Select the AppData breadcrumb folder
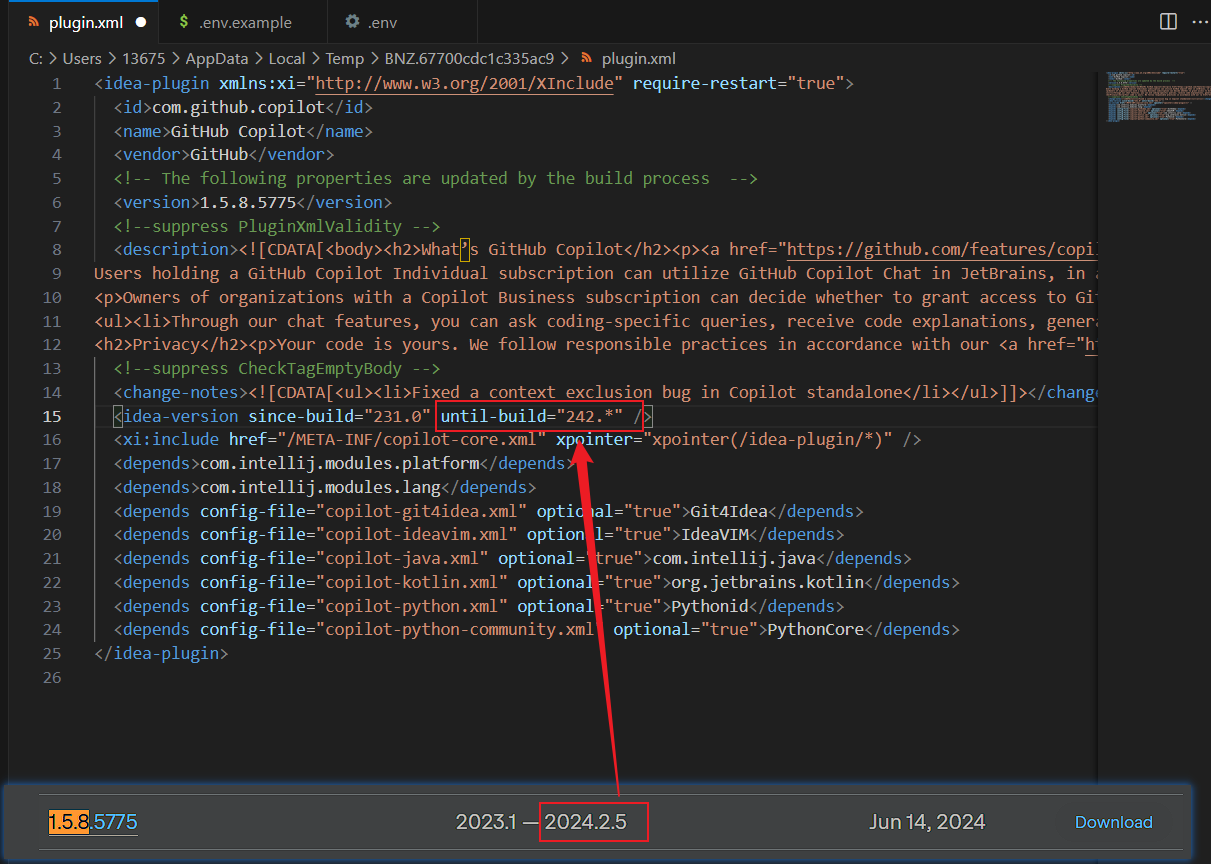The height and width of the screenshot is (864, 1211). 217,59
